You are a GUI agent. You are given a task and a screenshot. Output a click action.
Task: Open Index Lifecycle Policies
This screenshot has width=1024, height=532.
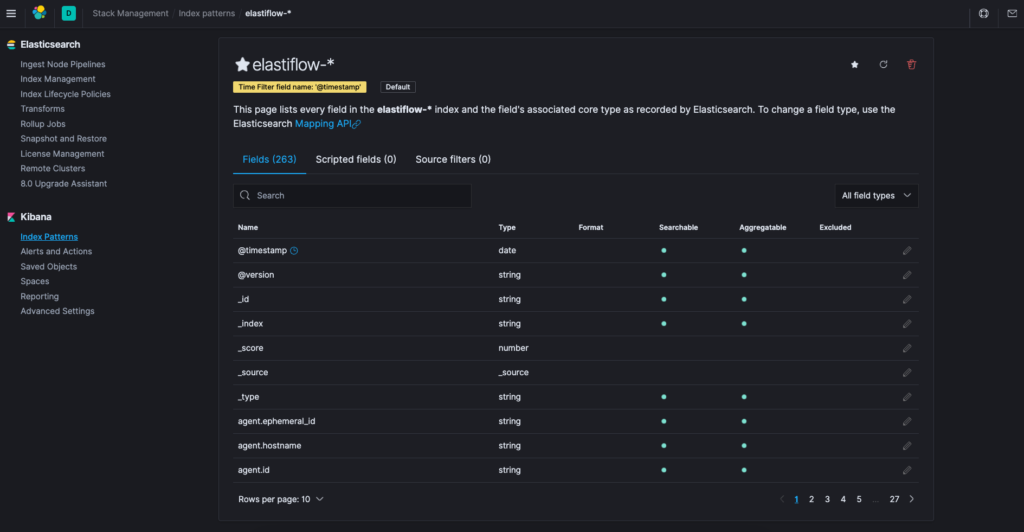(x=65, y=94)
